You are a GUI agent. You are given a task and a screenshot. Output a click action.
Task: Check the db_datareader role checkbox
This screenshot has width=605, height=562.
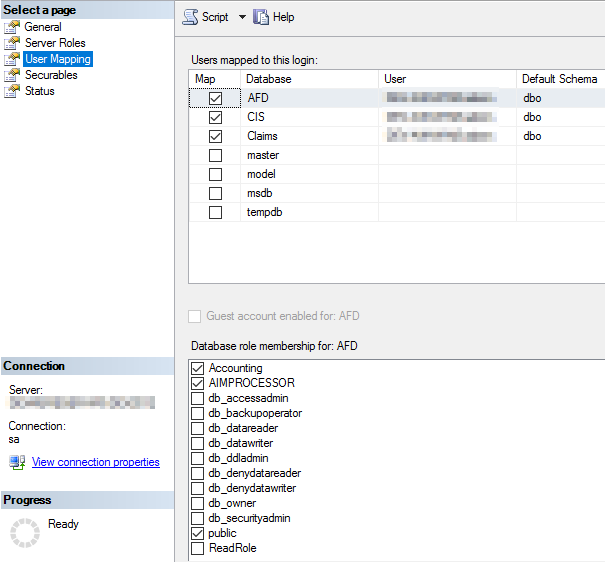(x=197, y=428)
